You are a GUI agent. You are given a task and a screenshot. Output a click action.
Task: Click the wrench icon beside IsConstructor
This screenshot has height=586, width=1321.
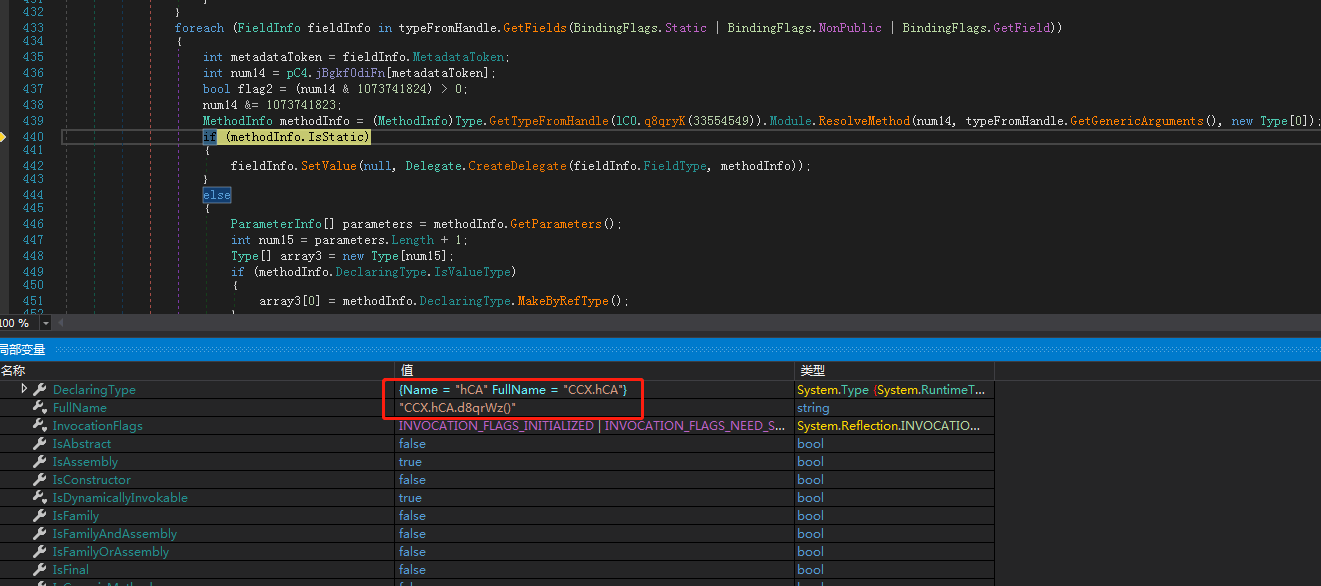[x=40, y=479]
